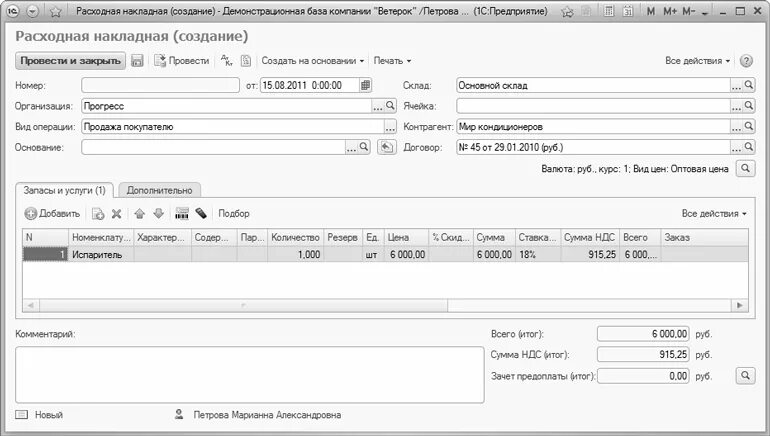Open selection list for Основание with ellipsis

(352, 148)
